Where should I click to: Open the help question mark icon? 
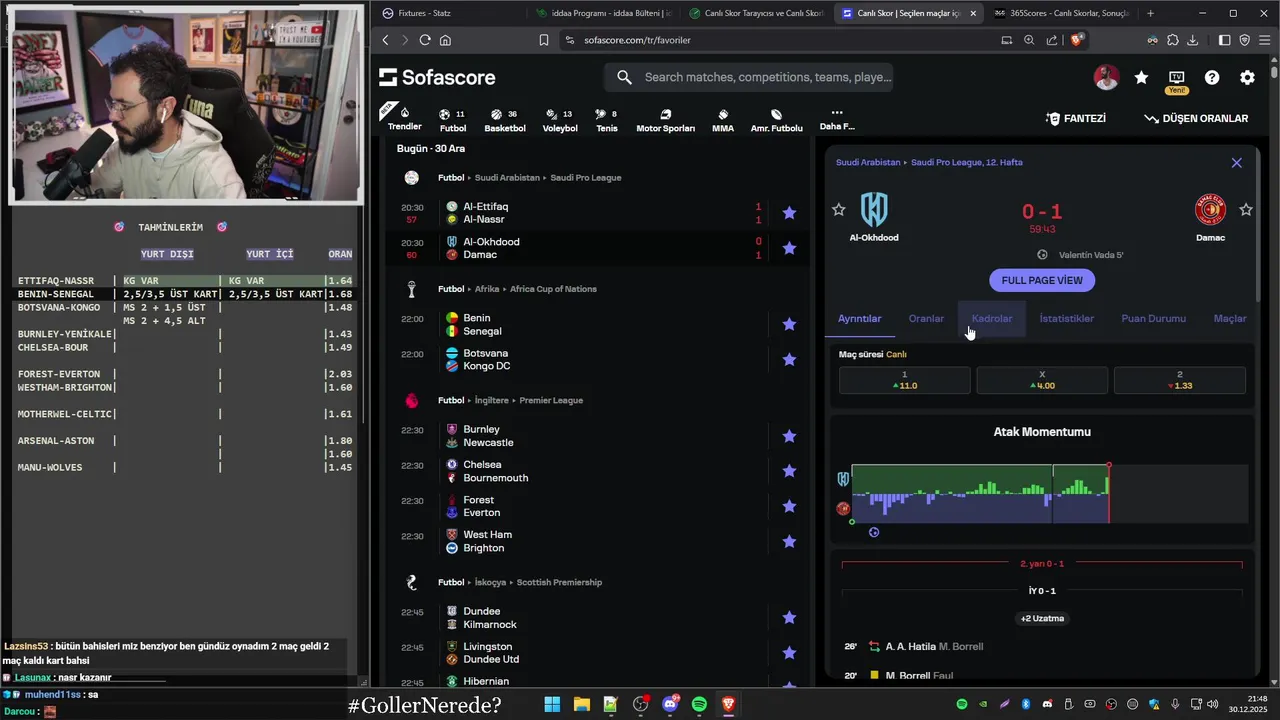point(1212,77)
